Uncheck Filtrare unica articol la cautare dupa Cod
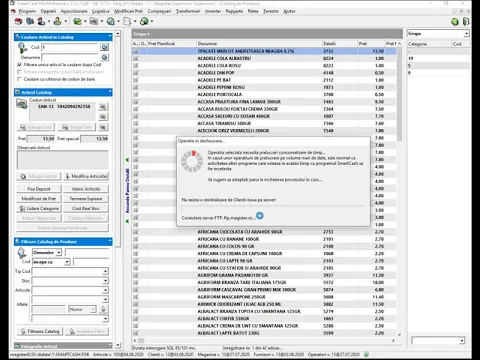The width and height of the screenshot is (480, 360). 19,65
